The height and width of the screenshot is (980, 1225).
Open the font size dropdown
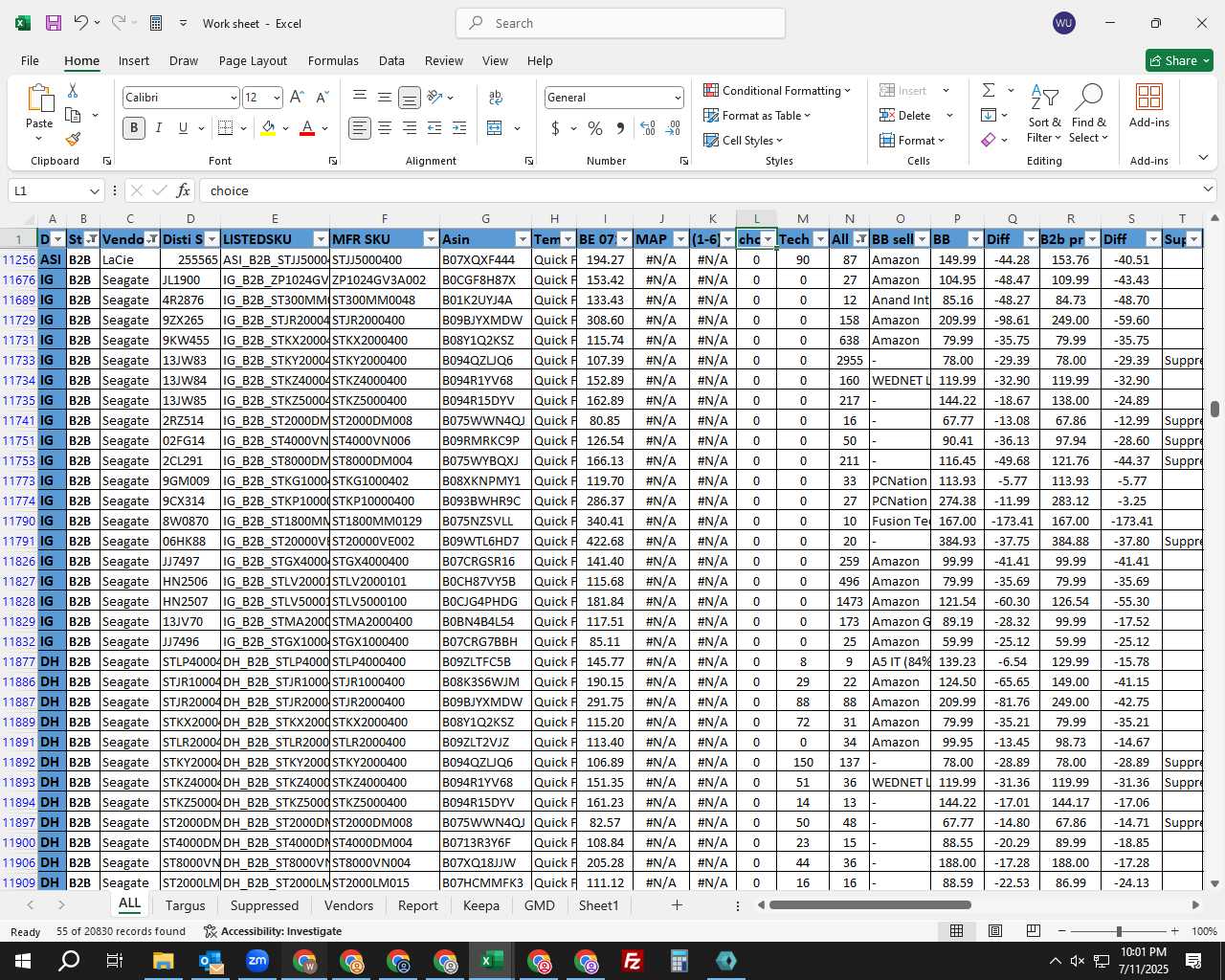tap(277, 98)
